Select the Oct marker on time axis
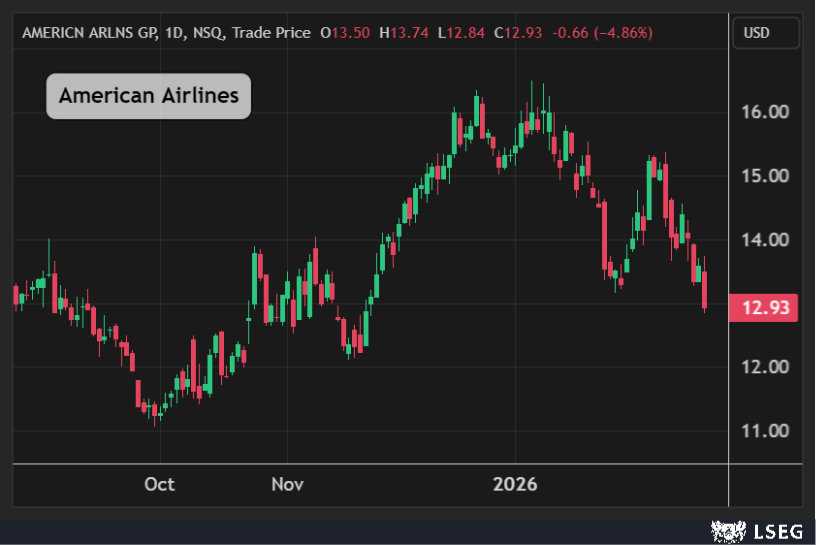 pyautogui.click(x=159, y=484)
